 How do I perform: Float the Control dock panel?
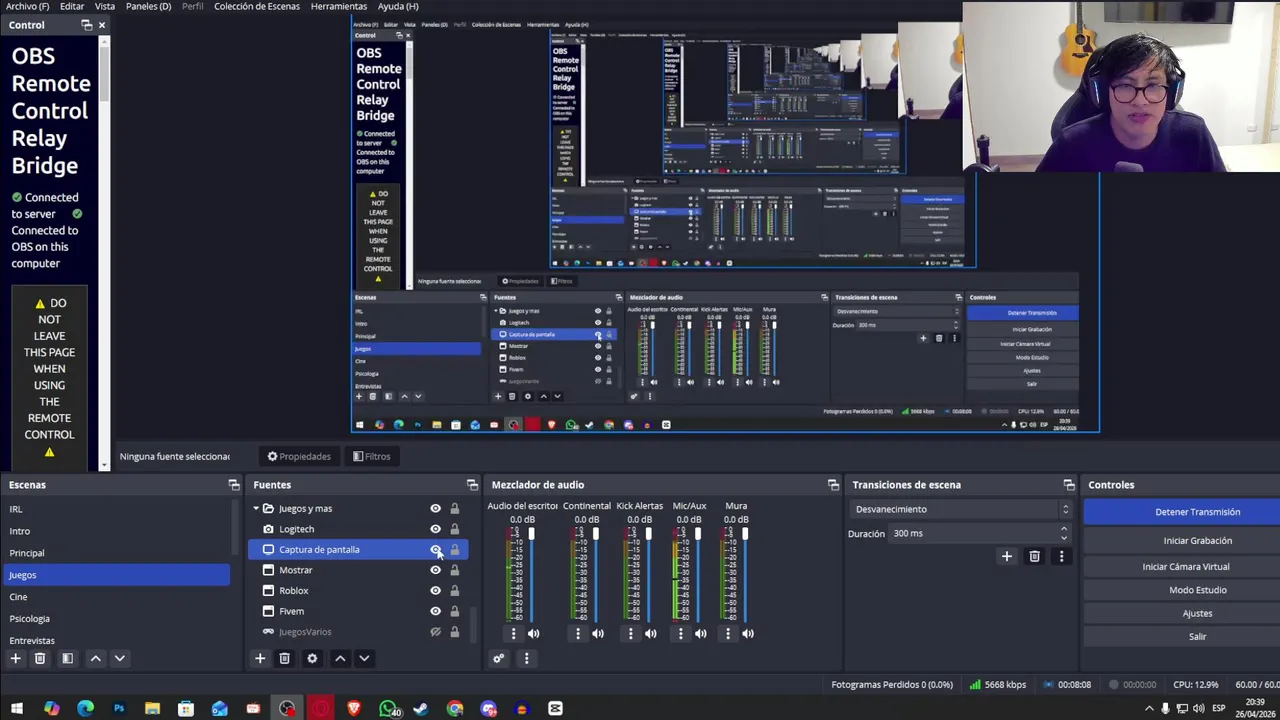[87, 25]
